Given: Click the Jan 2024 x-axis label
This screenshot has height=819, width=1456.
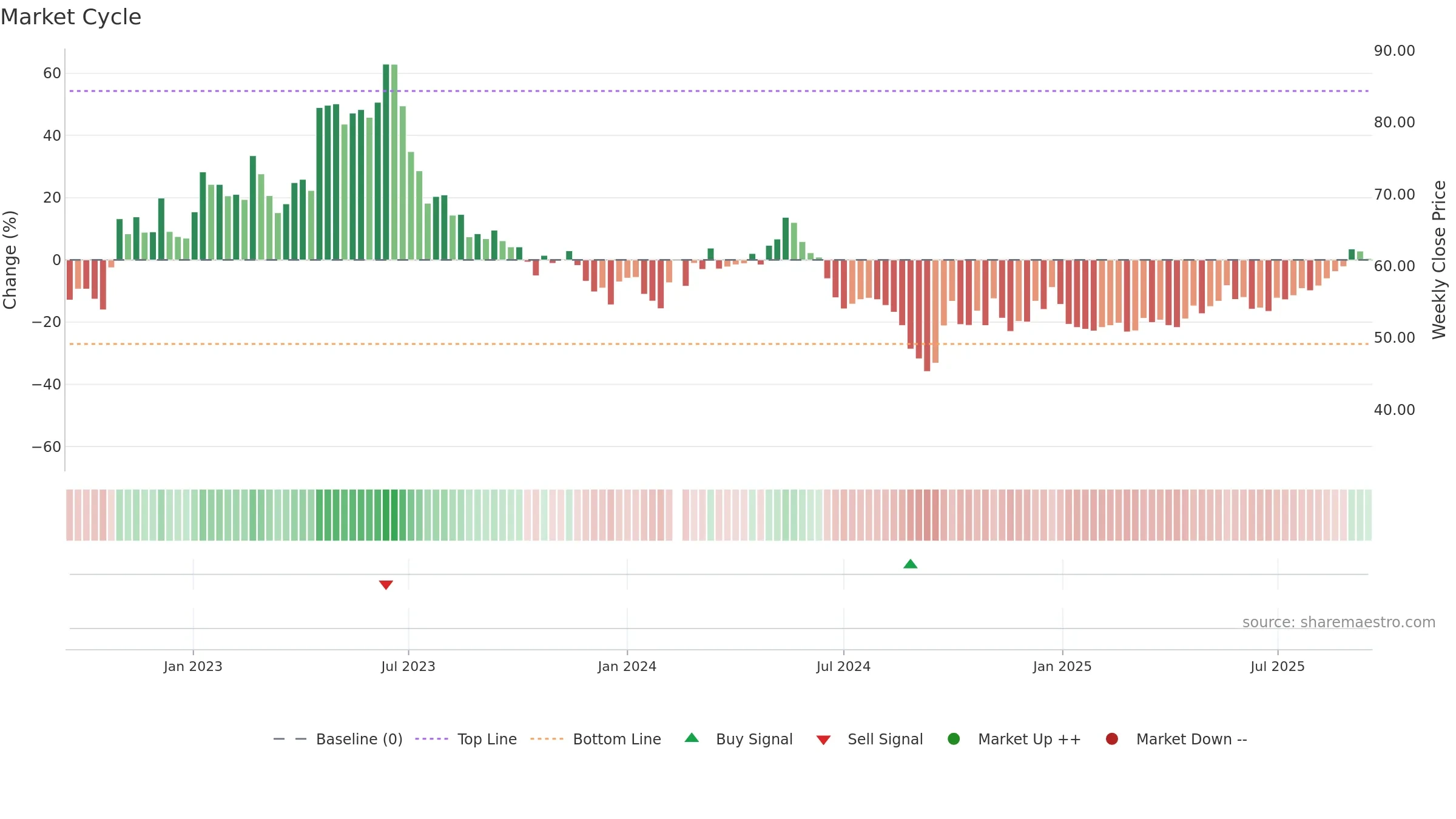Looking at the screenshot, I should 627,667.
